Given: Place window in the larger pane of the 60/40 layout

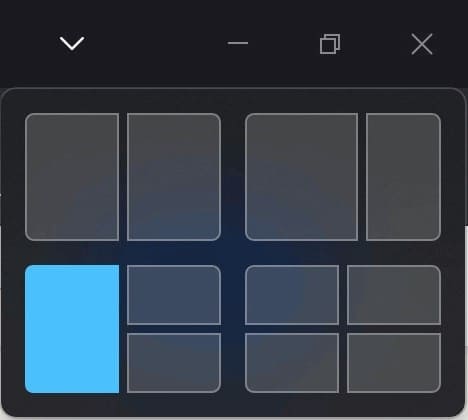Looking at the screenshot, I should point(301,177).
